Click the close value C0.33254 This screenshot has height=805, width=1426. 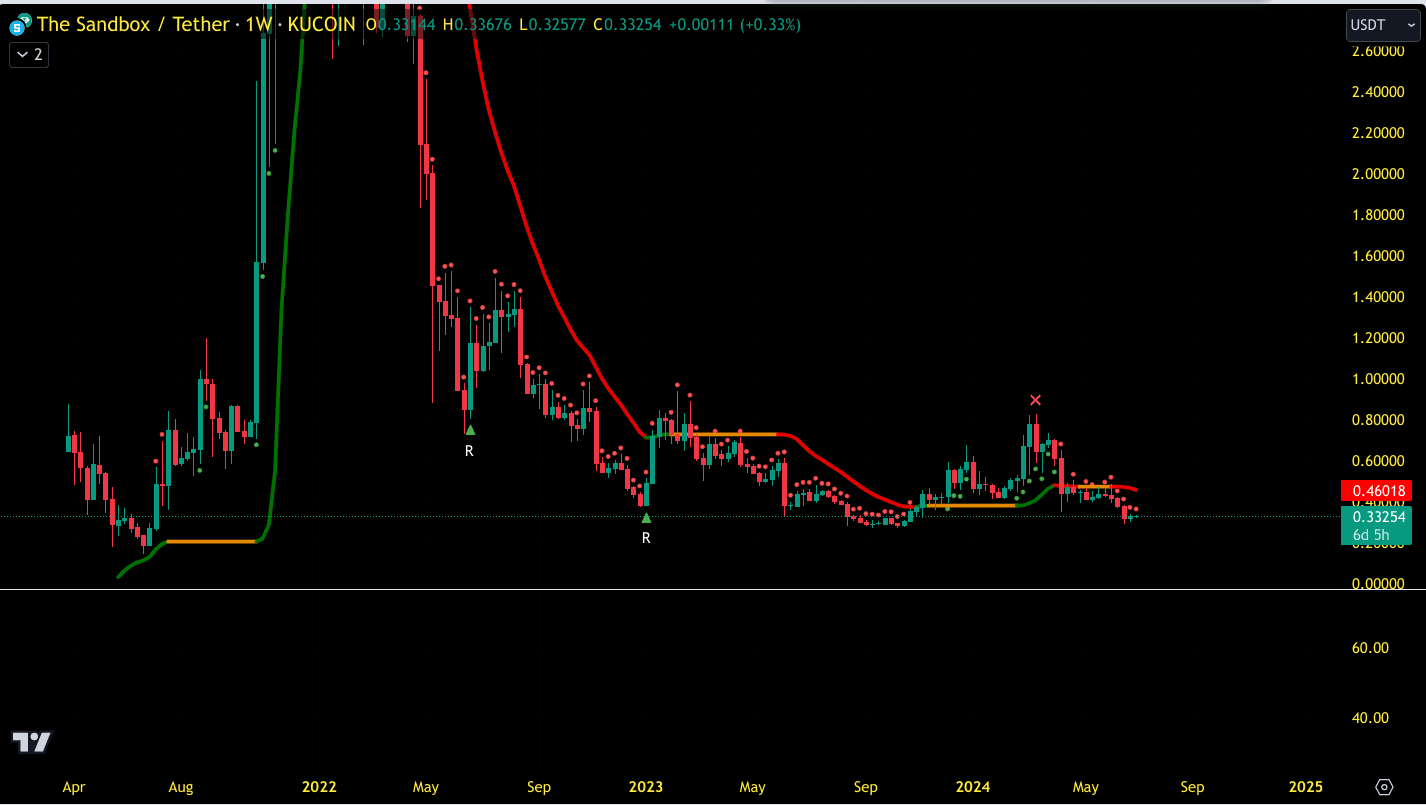(x=627, y=25)
